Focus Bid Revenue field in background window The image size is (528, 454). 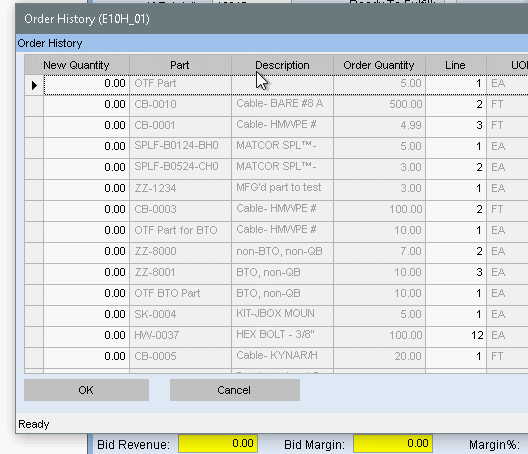[218, 444]
